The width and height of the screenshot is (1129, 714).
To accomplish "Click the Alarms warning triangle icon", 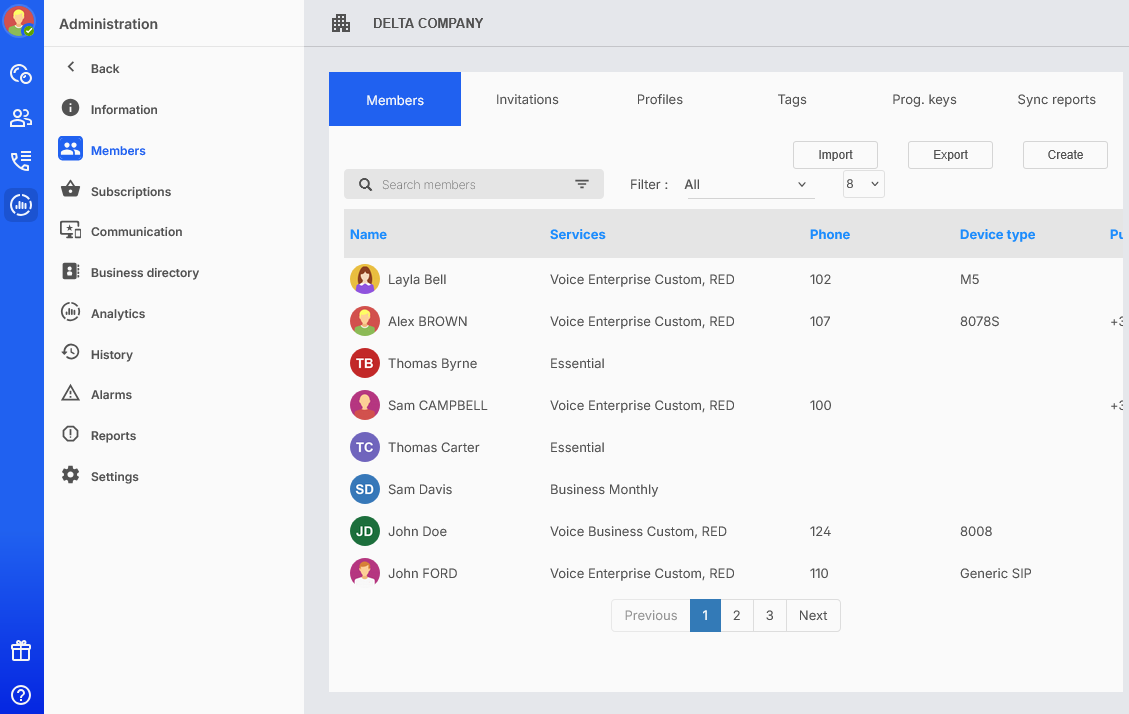I will [70, 394].
